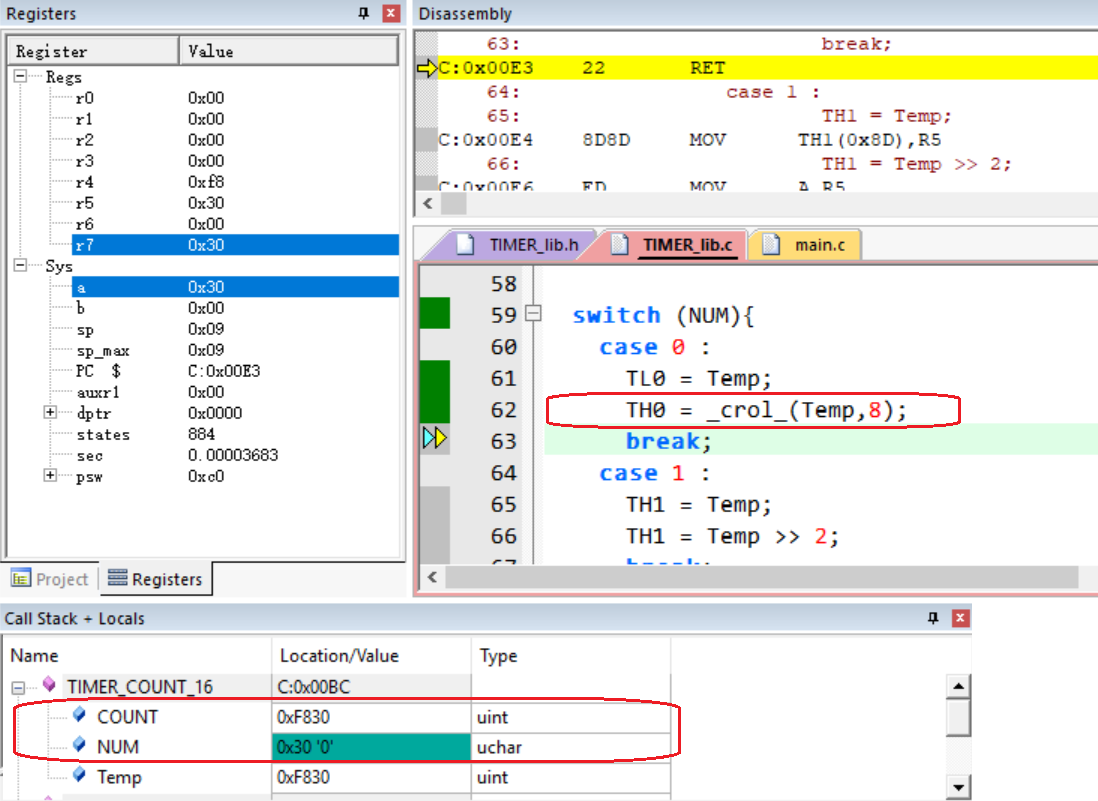Select the r7 register row

[235, 245]
